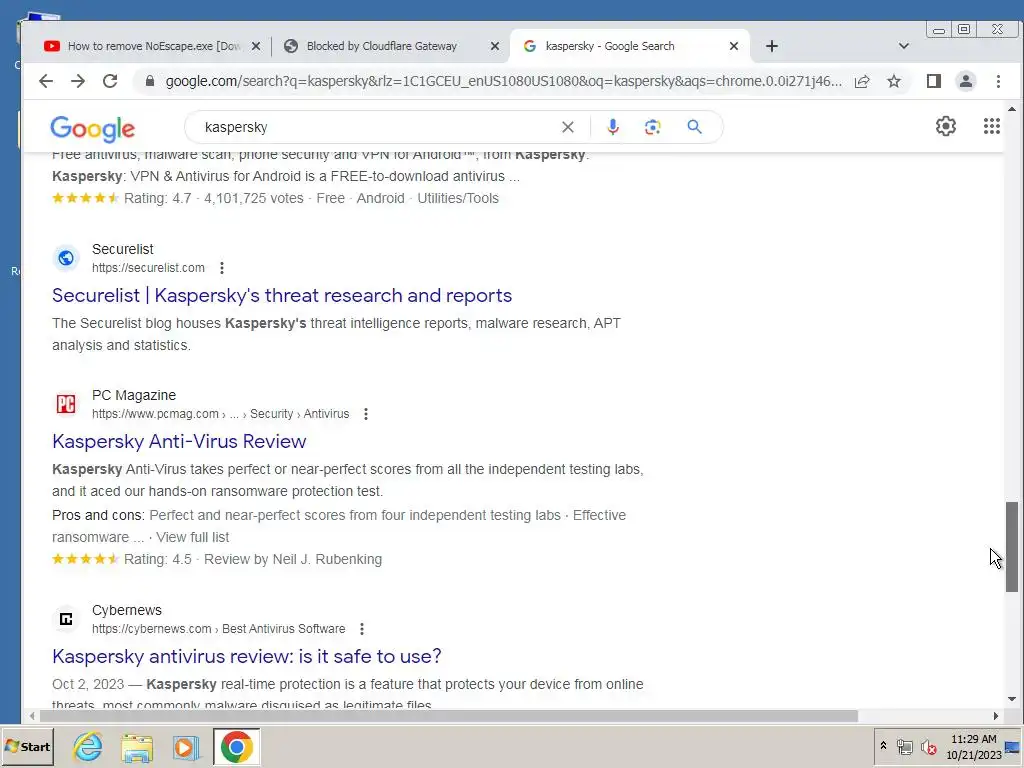View site information padlock icon
Screen dimensions: 1024x768
click(150, 81)
